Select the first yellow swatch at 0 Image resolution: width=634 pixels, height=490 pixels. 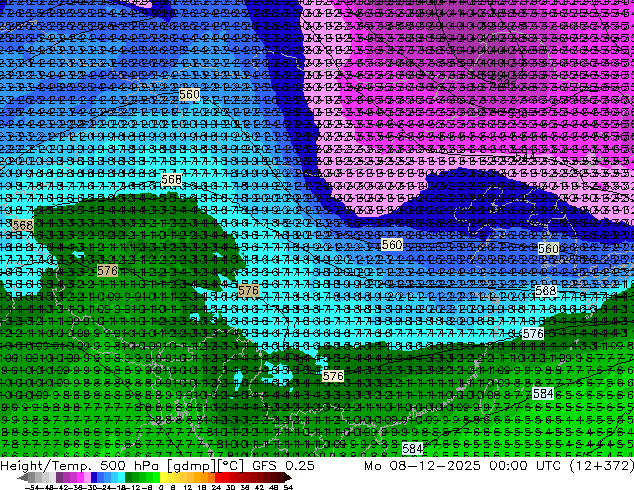pos(163,478)
